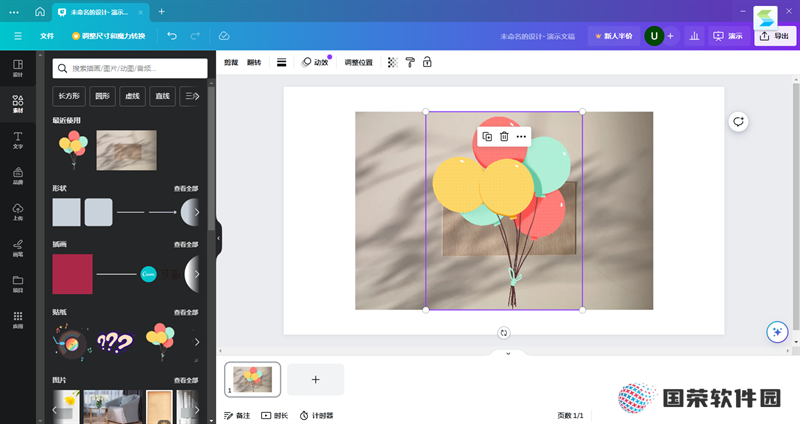The image size is (800, 424).
Task: Add collaborator with plus next to avatar
Action: [670, 36]
